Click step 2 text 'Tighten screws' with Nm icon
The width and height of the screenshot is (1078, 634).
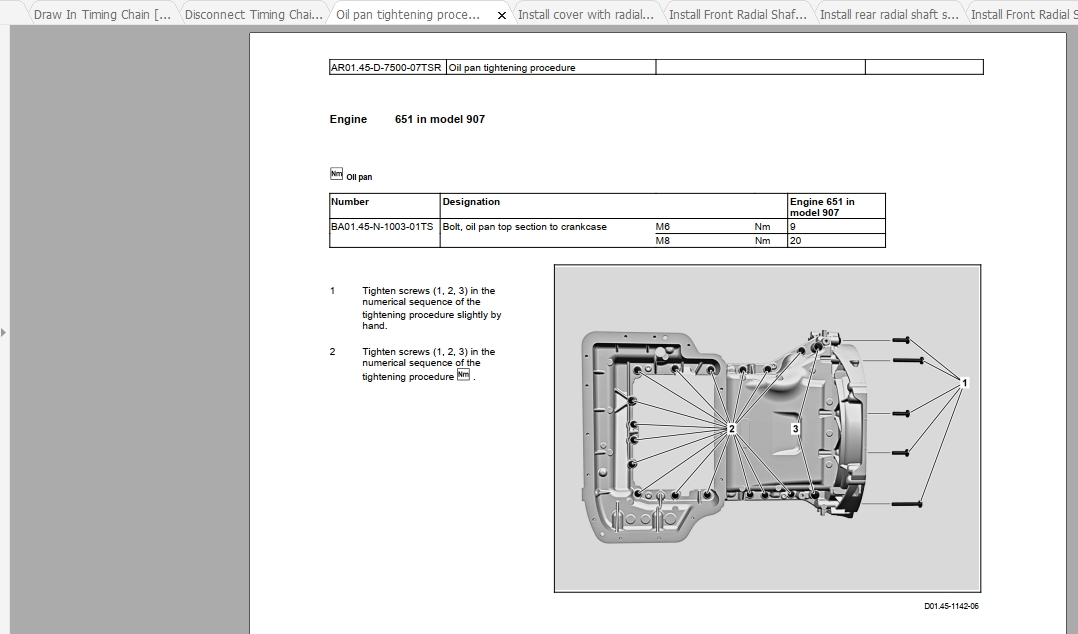click(x=429, y=364)
